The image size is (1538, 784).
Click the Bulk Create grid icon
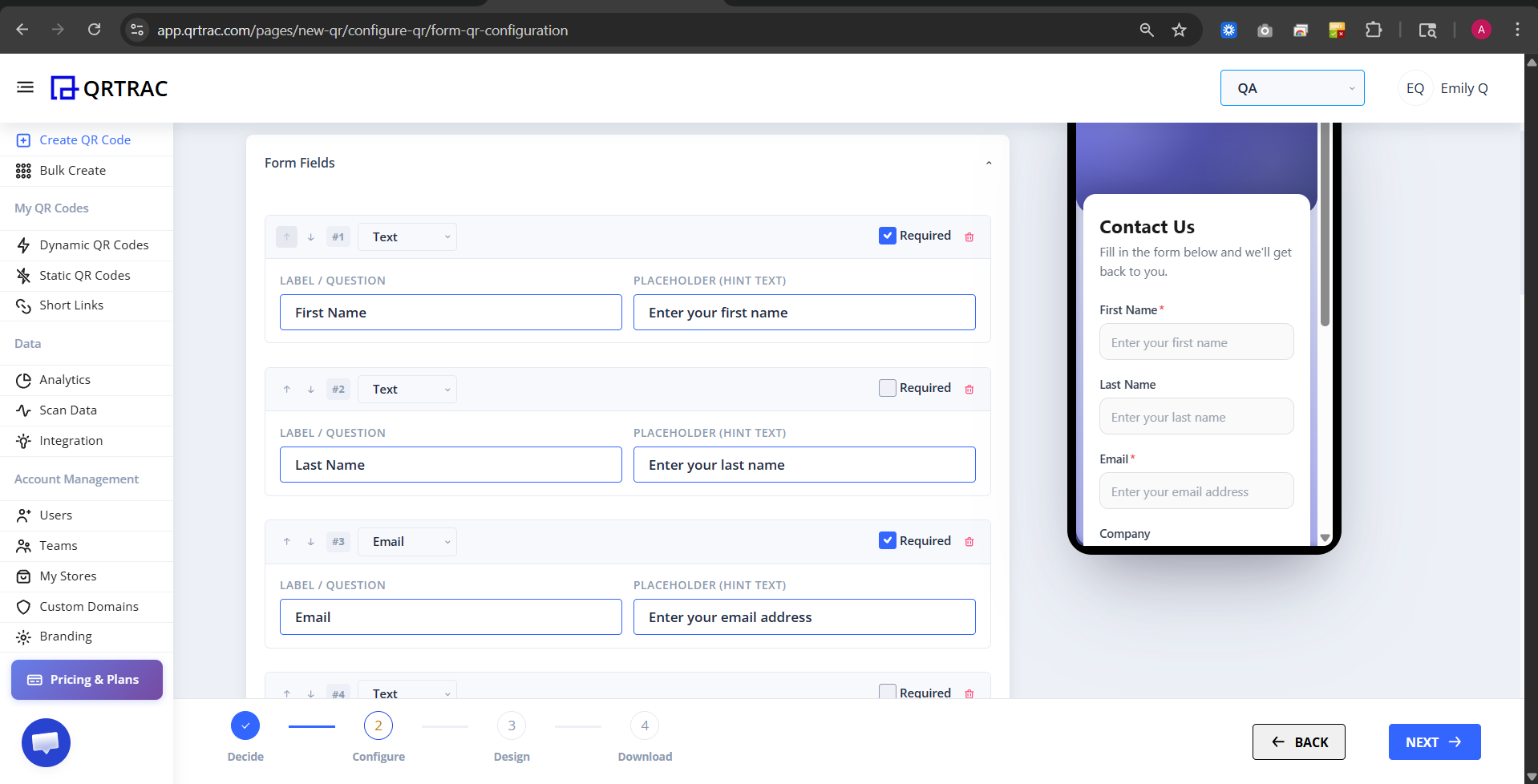click(x=22, y=170)
